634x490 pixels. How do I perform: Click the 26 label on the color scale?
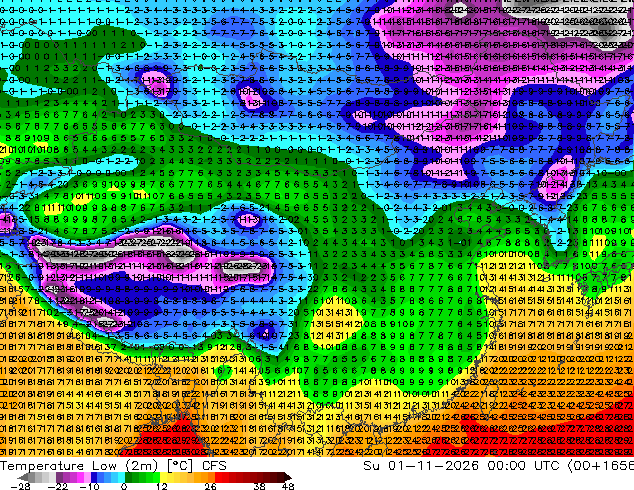pyautogui.click(x=210, y=486)
